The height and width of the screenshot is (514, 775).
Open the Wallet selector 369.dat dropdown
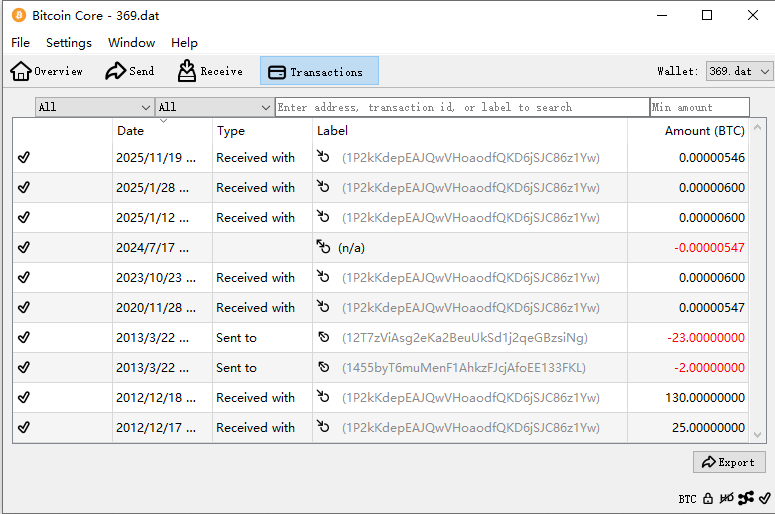point(739,71)
